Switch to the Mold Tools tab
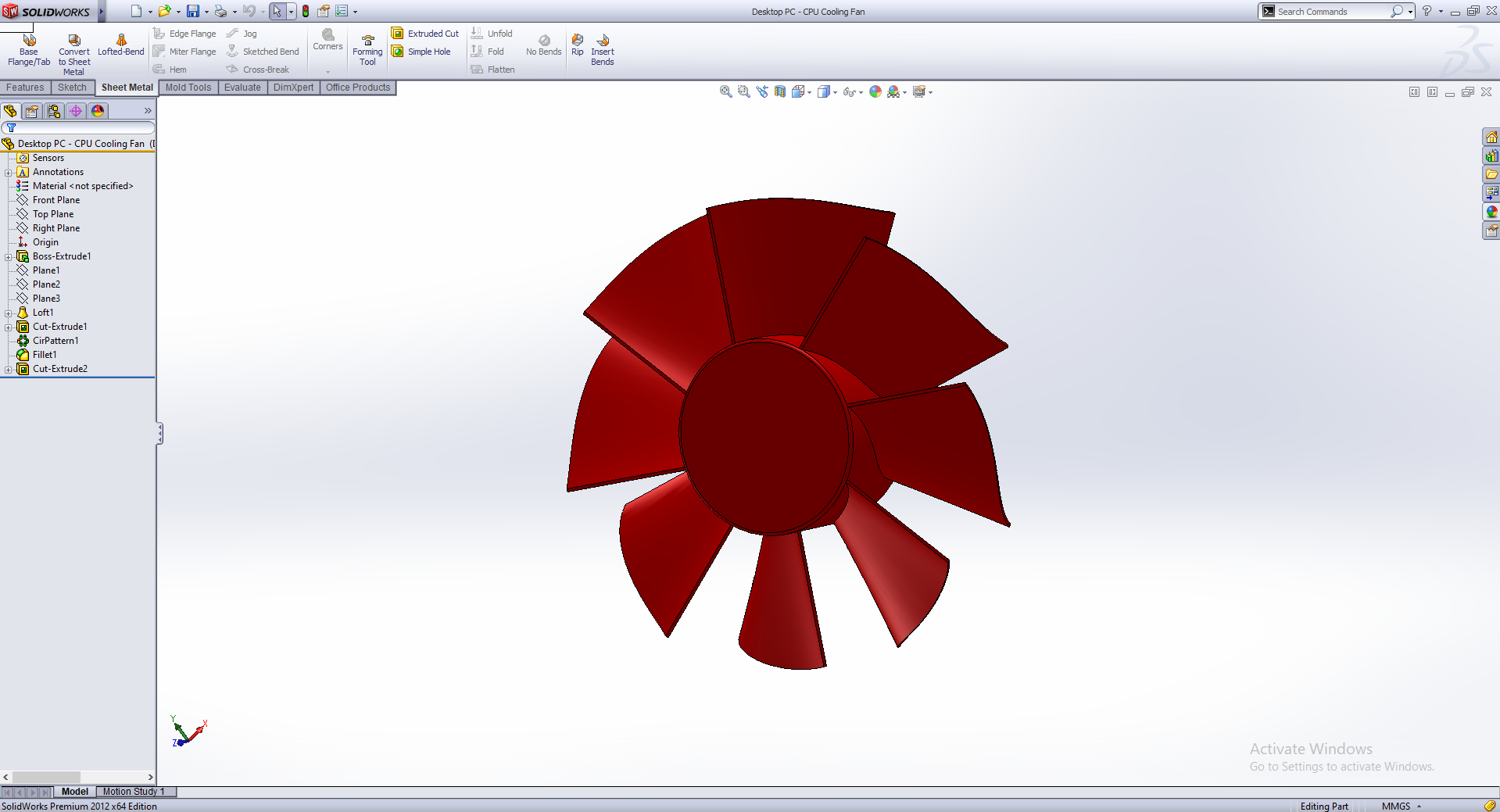Screen dimensions: 1500x812 pyautogui.click(x=188, y=88)
